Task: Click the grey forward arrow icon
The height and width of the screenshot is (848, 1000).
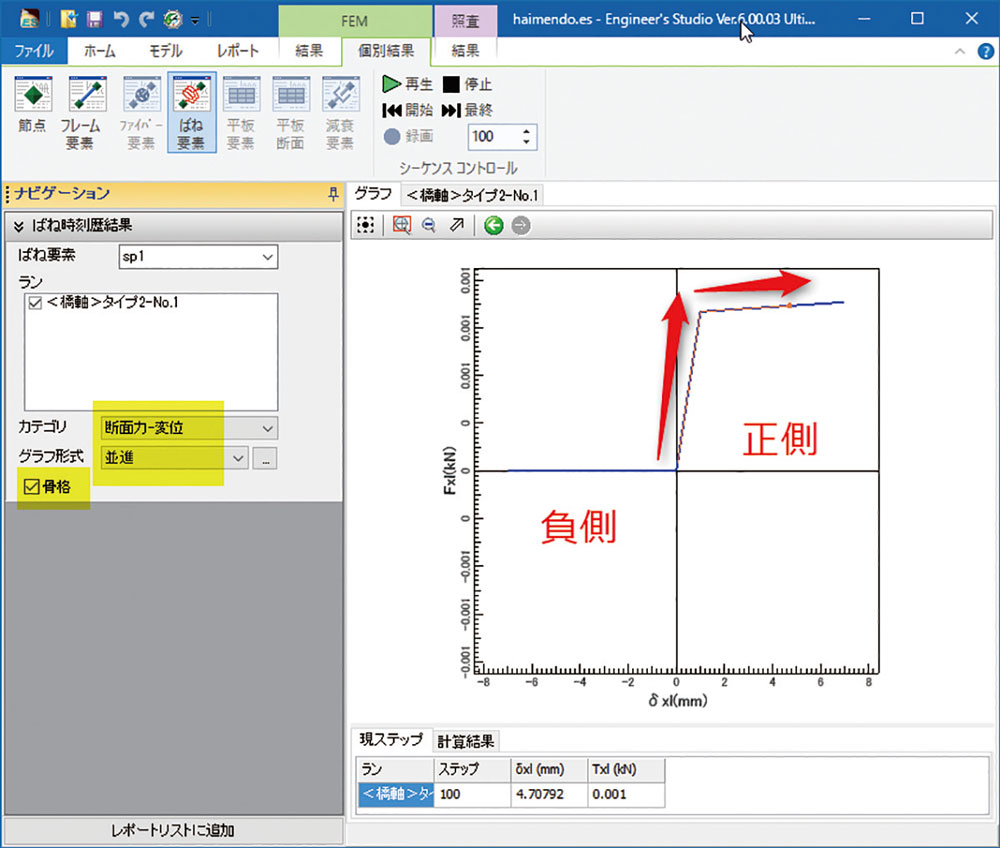Action: point(521,225)
